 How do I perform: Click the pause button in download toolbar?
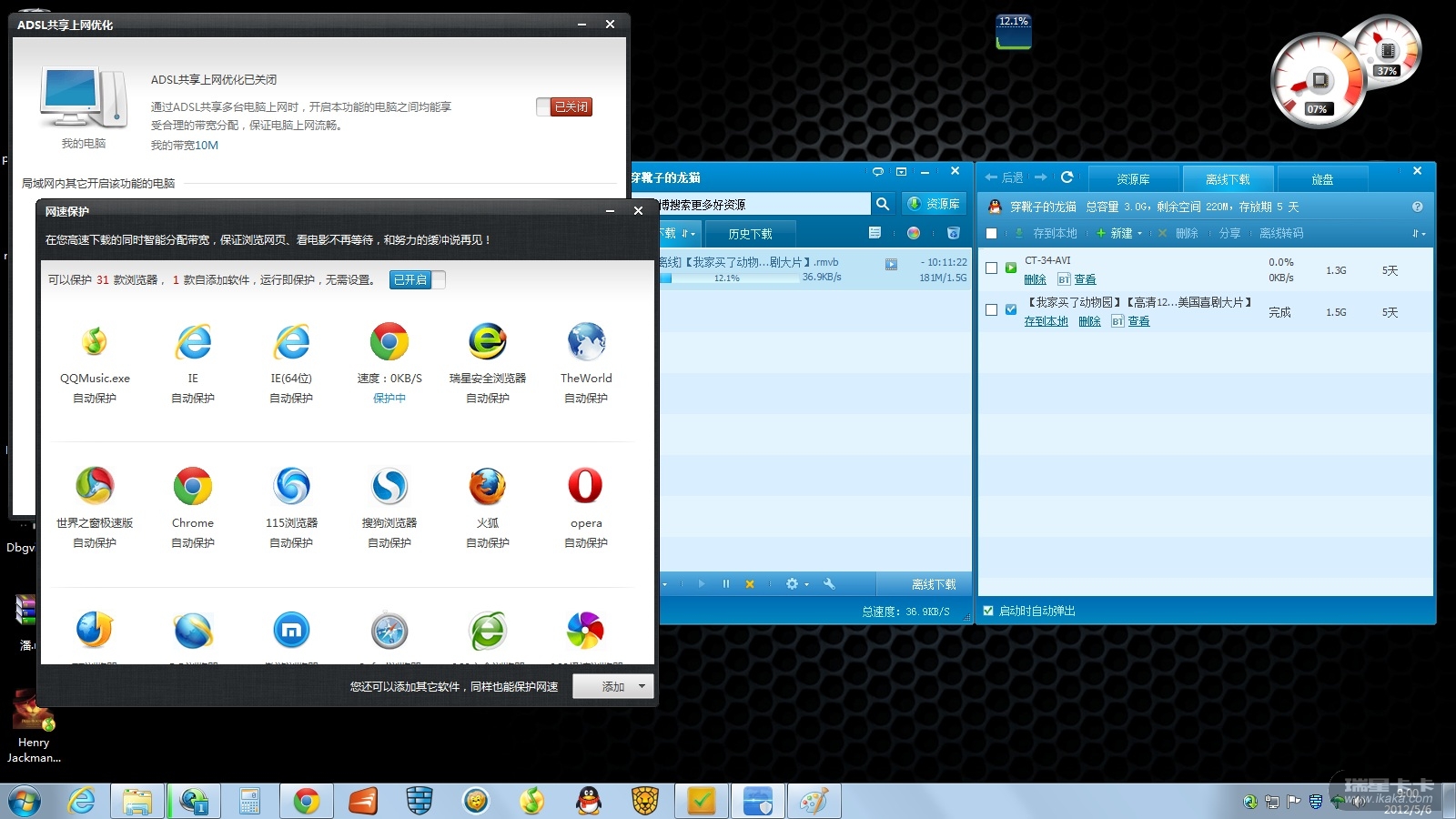(x=725, y=584)
